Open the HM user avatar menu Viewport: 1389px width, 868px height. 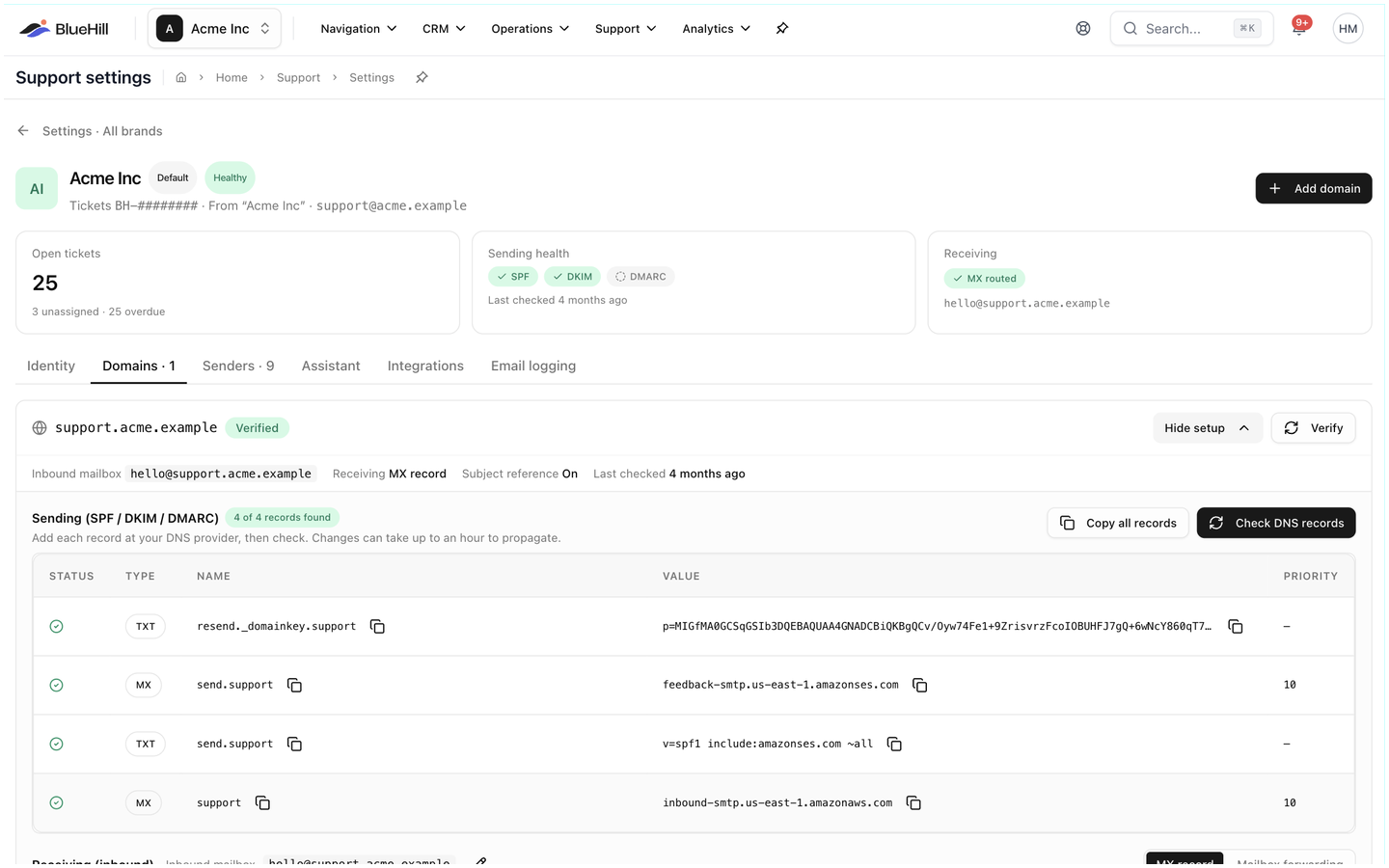click(x=1348, y=29)
